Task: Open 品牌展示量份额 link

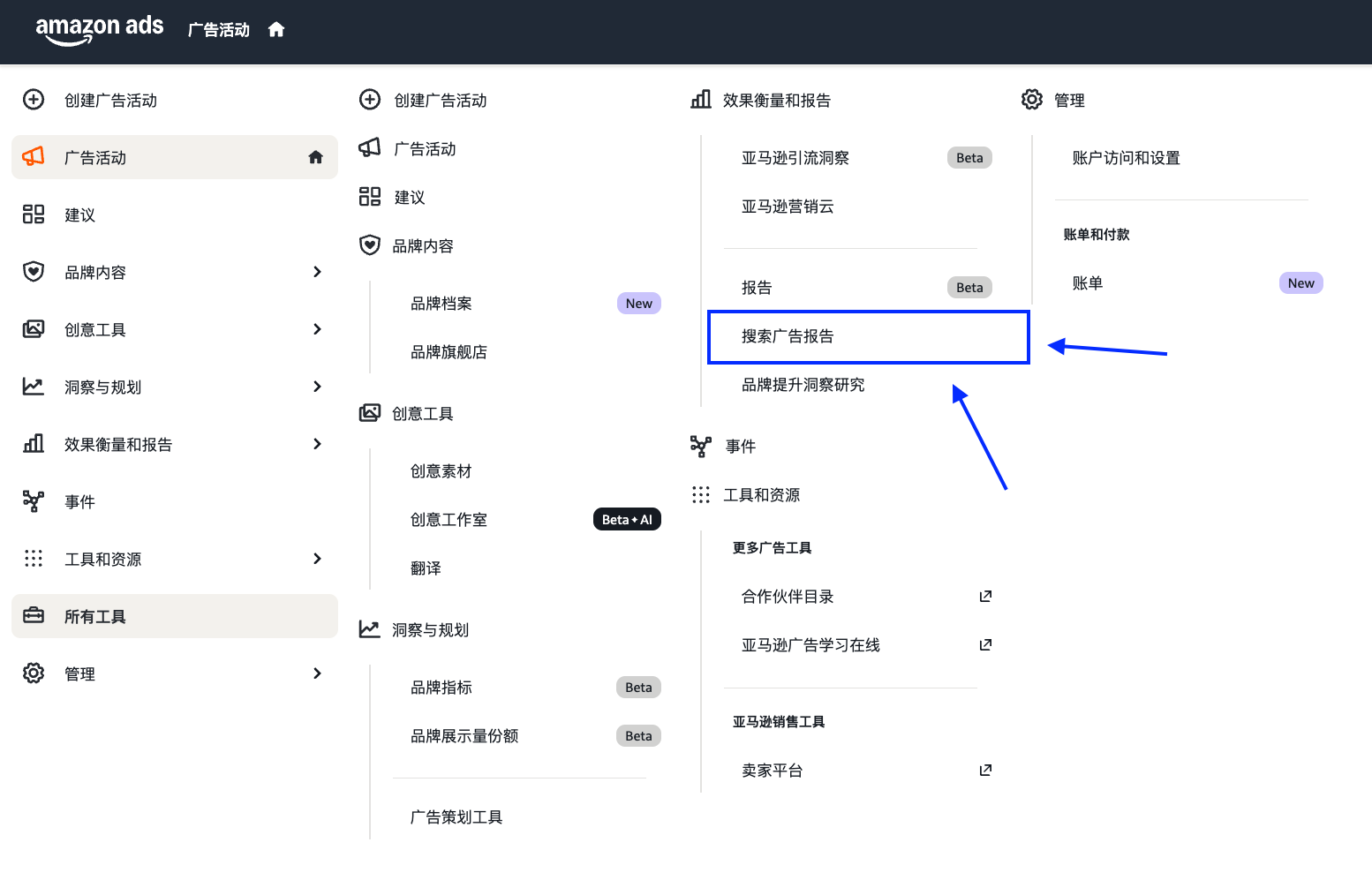Action: tap(464, 736)
